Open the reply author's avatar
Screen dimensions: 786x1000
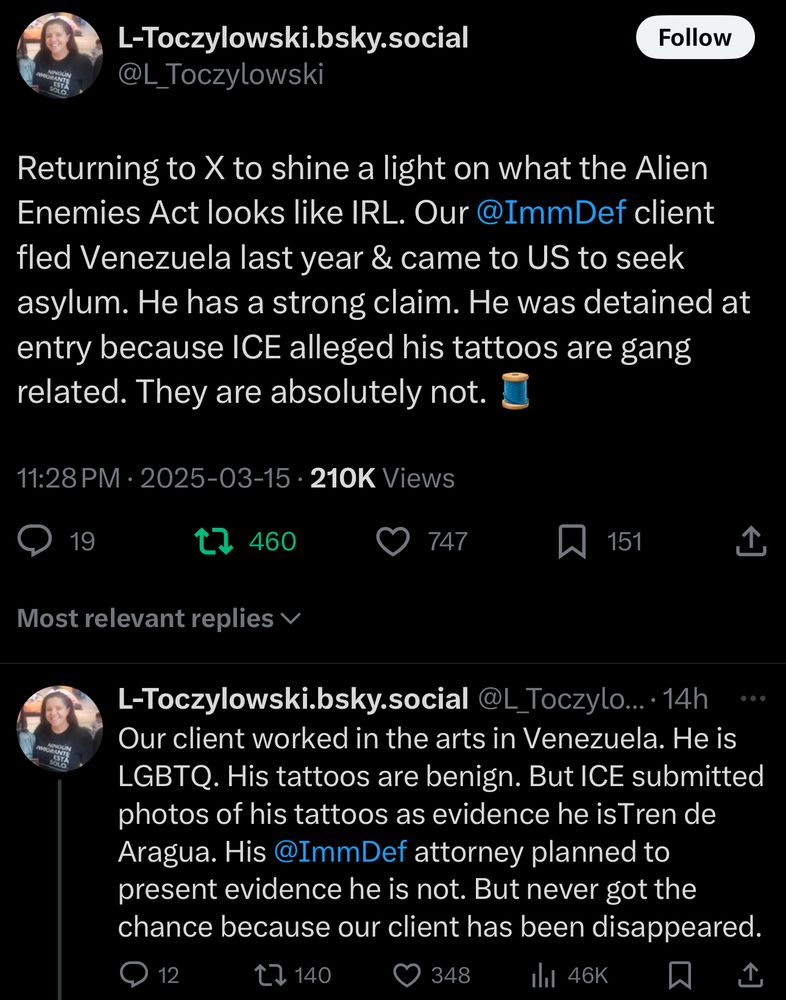pos(59,727)
